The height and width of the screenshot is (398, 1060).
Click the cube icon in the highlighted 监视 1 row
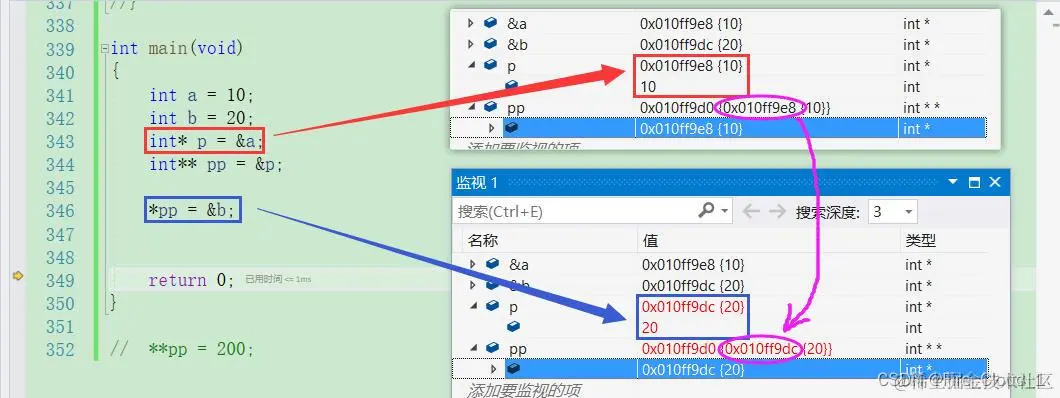(x=513, y=369)
